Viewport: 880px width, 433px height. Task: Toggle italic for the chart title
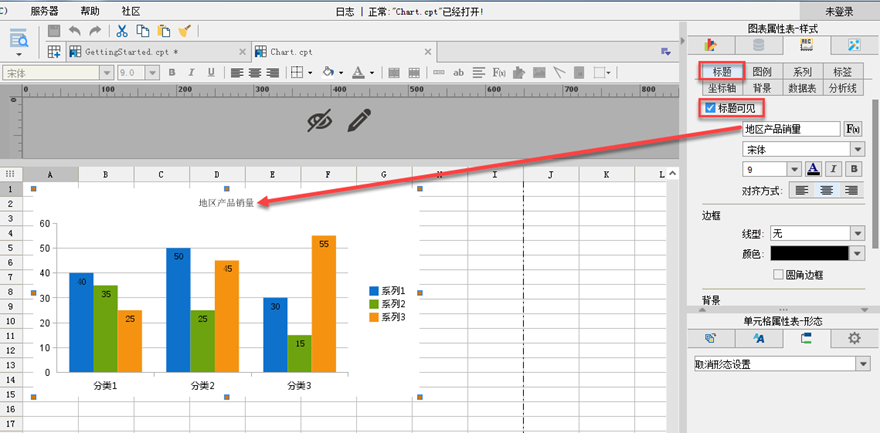click(x=834, y=168)
